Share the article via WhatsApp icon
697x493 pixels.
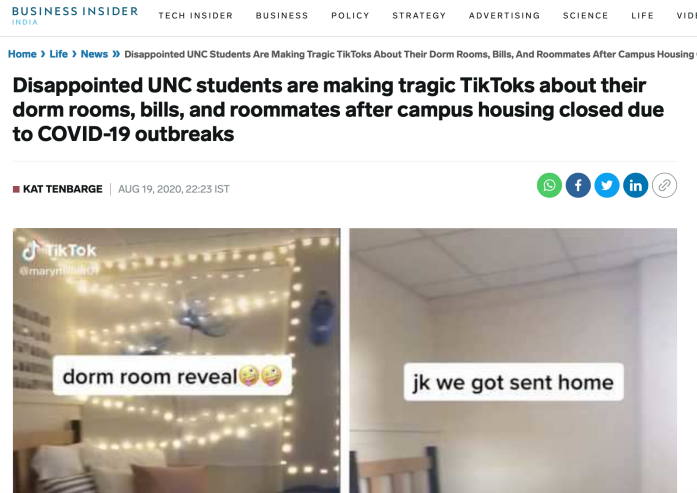click(549, 185)
